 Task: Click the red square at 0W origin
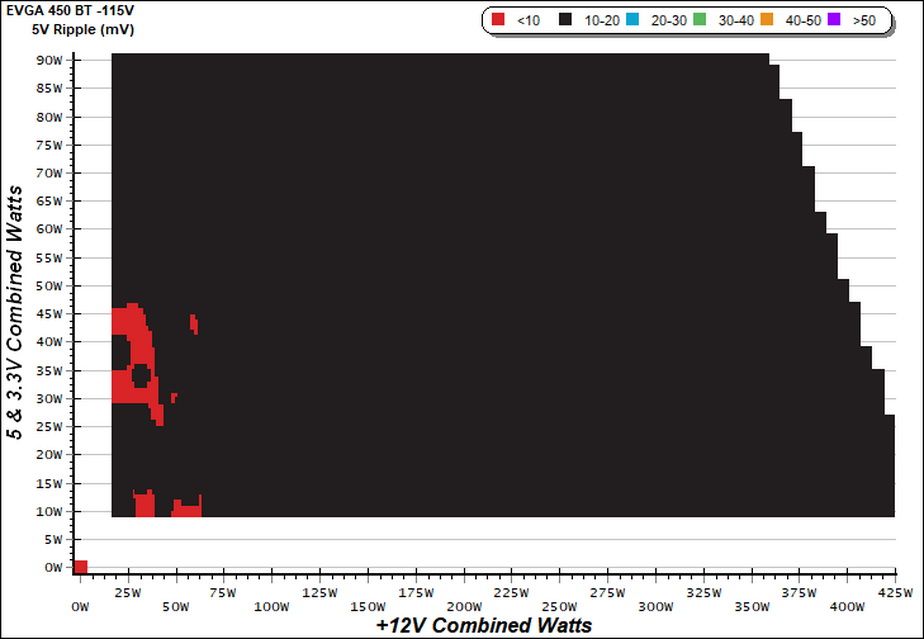80,567
